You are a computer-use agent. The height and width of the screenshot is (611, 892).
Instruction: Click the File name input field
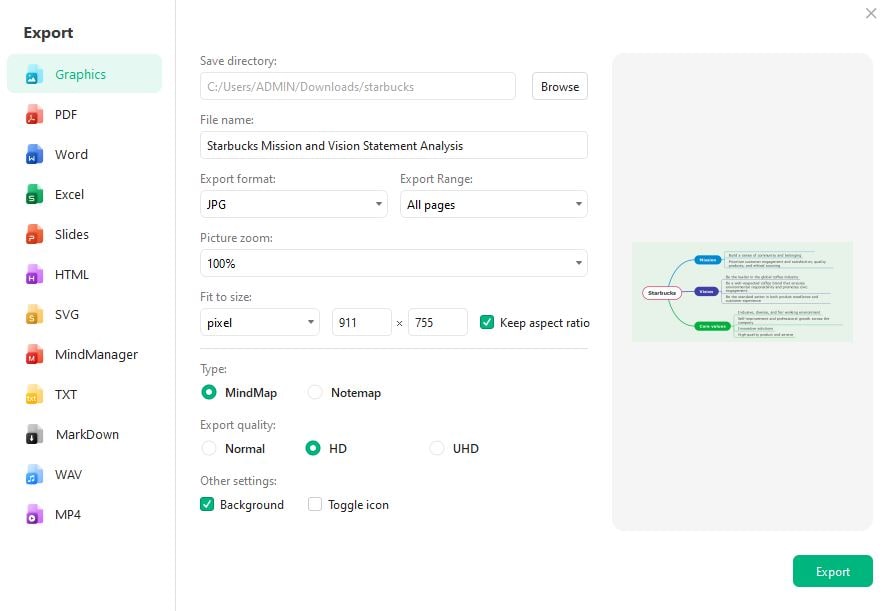coord(394,146)
